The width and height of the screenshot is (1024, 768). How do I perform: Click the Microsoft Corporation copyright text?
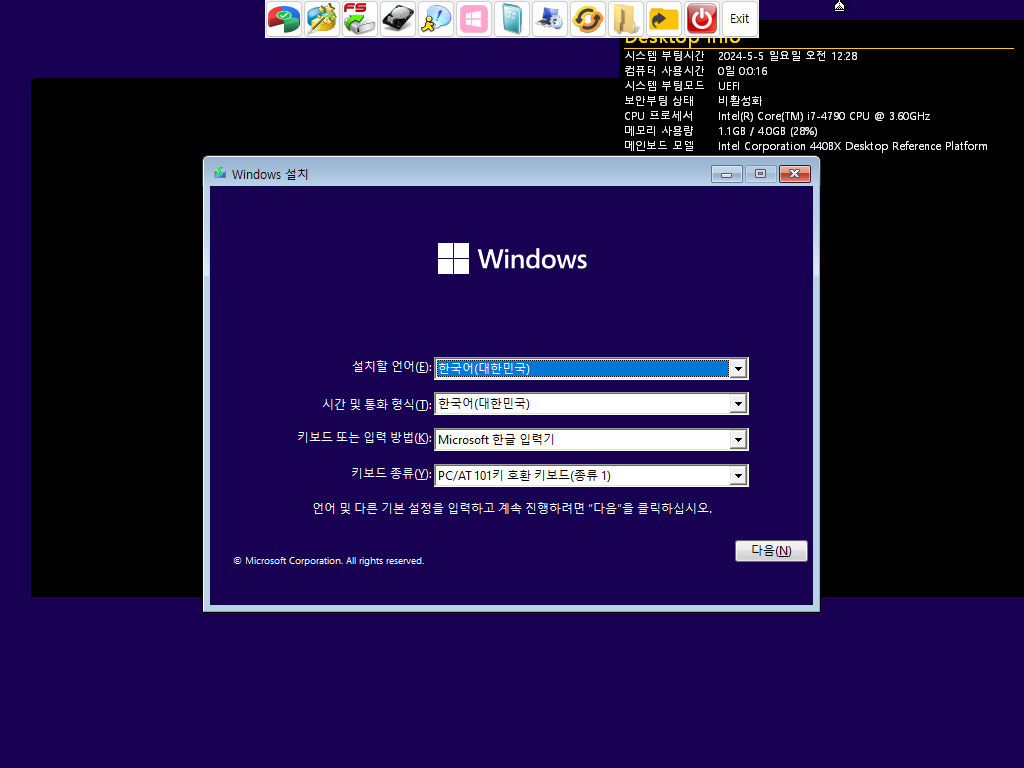328,561
